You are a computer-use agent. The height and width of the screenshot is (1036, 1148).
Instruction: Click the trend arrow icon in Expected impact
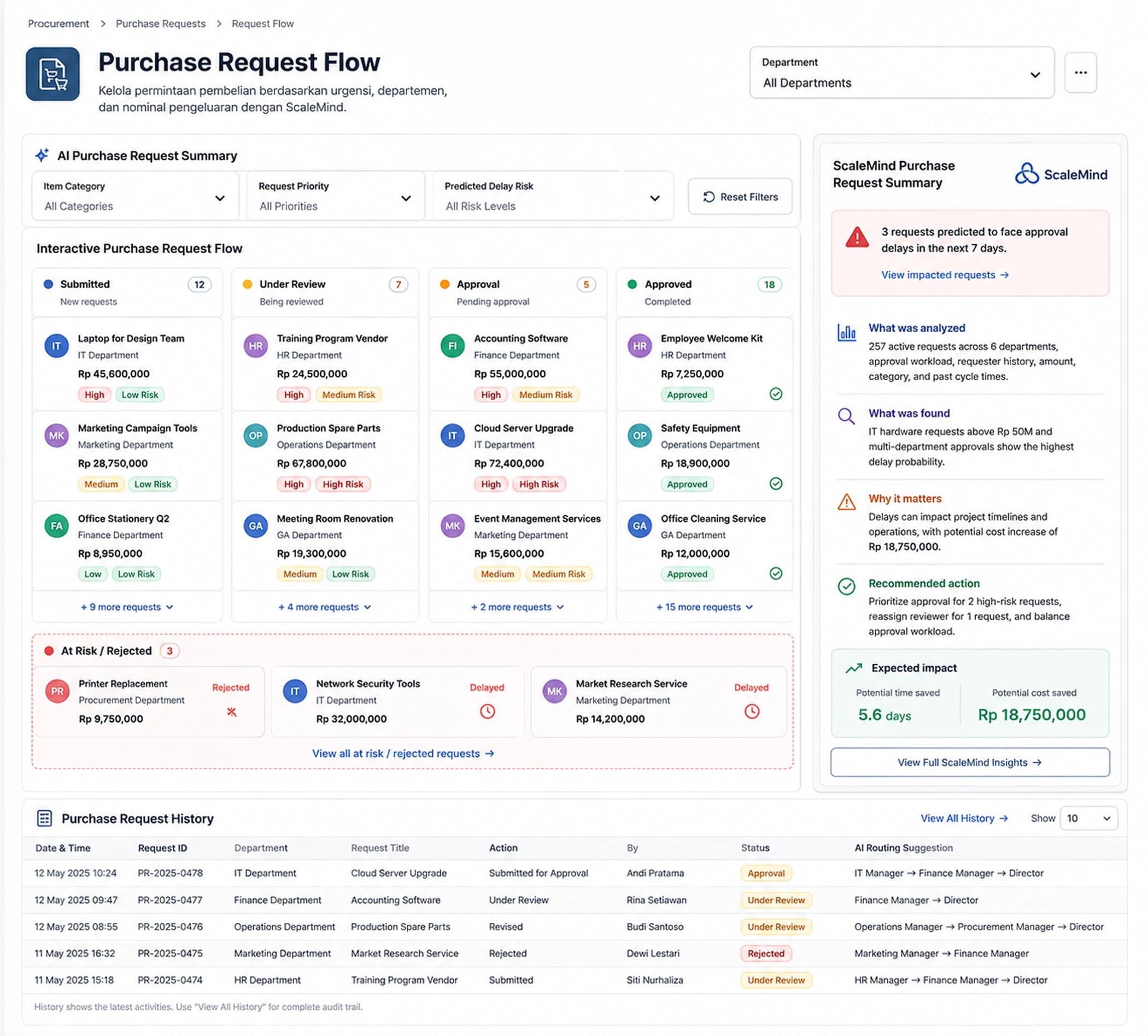pos(853,668)
